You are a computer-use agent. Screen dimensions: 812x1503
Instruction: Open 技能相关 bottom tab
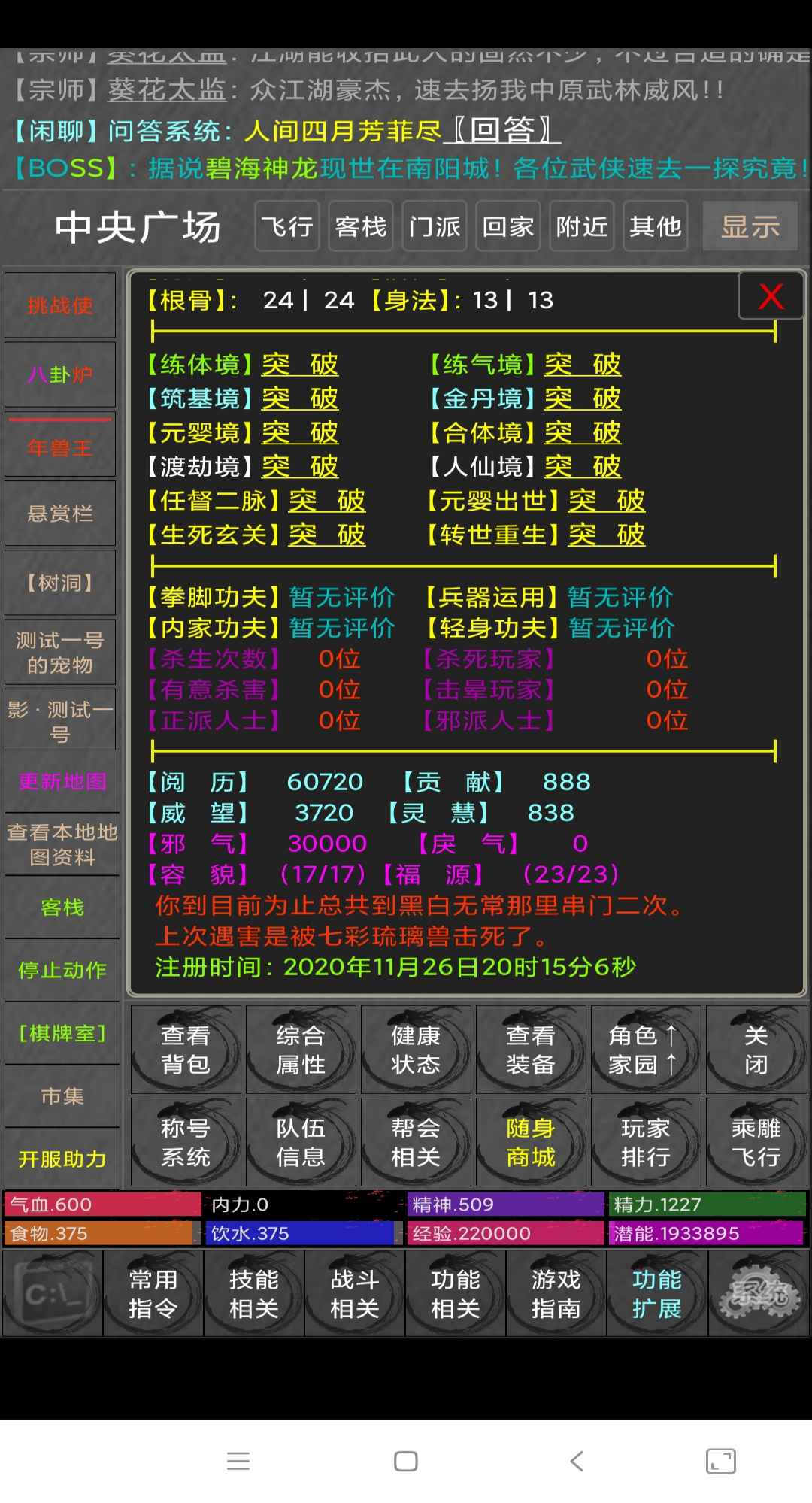click(x=254, y=1293)
